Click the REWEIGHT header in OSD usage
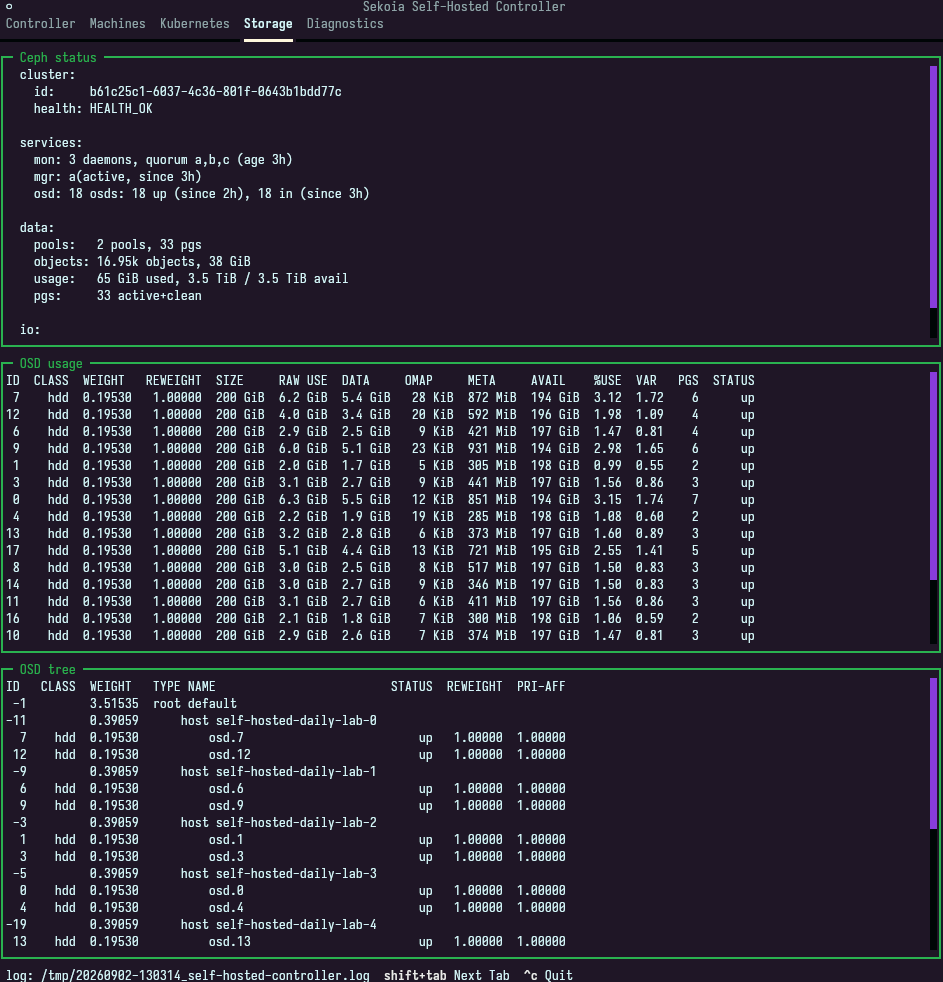Image resolution: width=943 pixels, height=982 pixels. point(173,381)
